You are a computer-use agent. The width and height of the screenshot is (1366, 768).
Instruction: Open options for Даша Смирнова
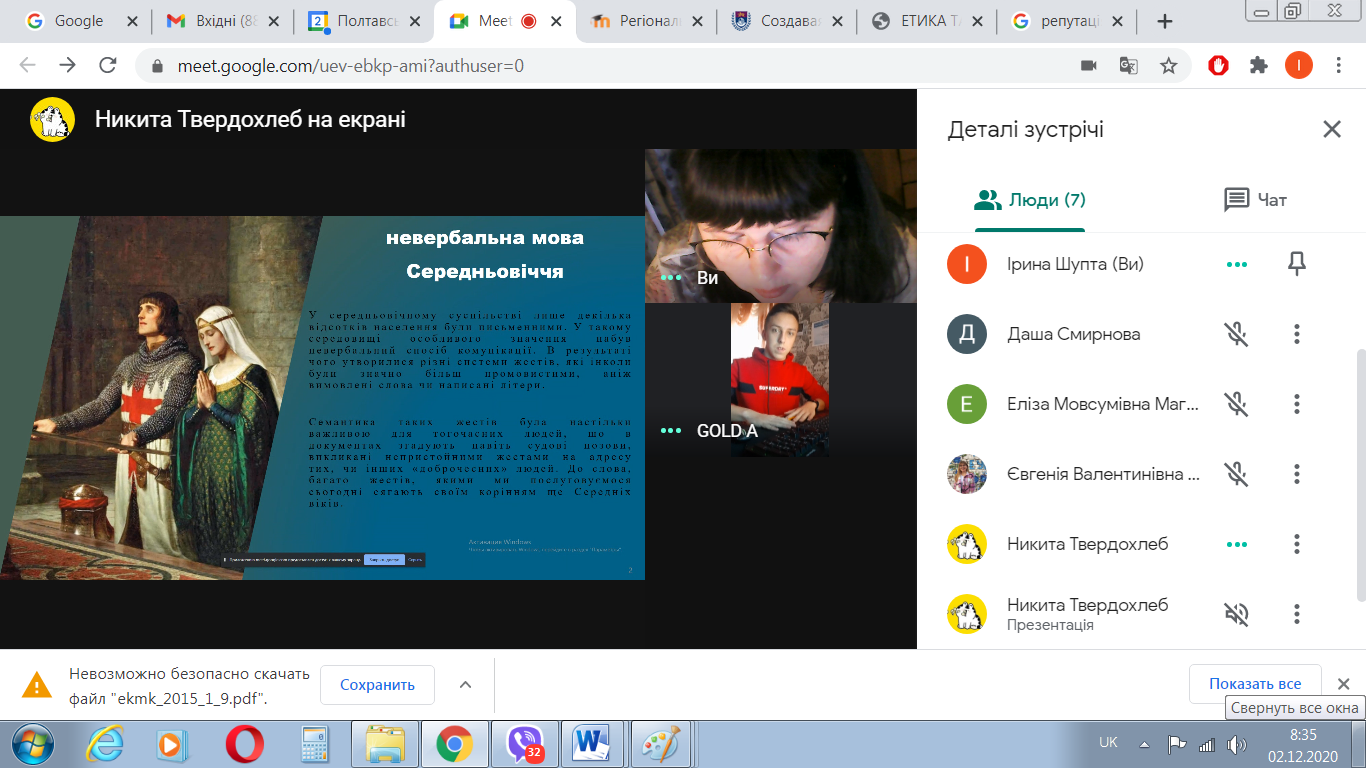pos(1297,334)
